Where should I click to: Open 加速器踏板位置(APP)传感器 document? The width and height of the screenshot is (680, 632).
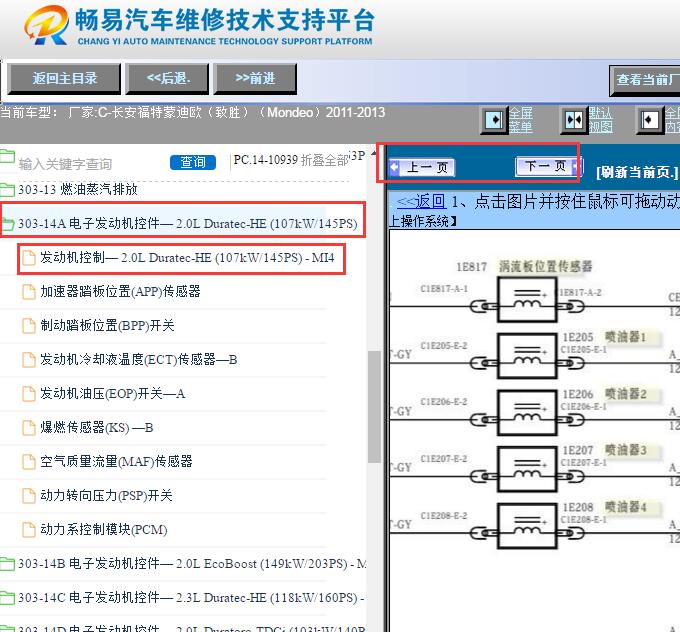click(120, 291)
